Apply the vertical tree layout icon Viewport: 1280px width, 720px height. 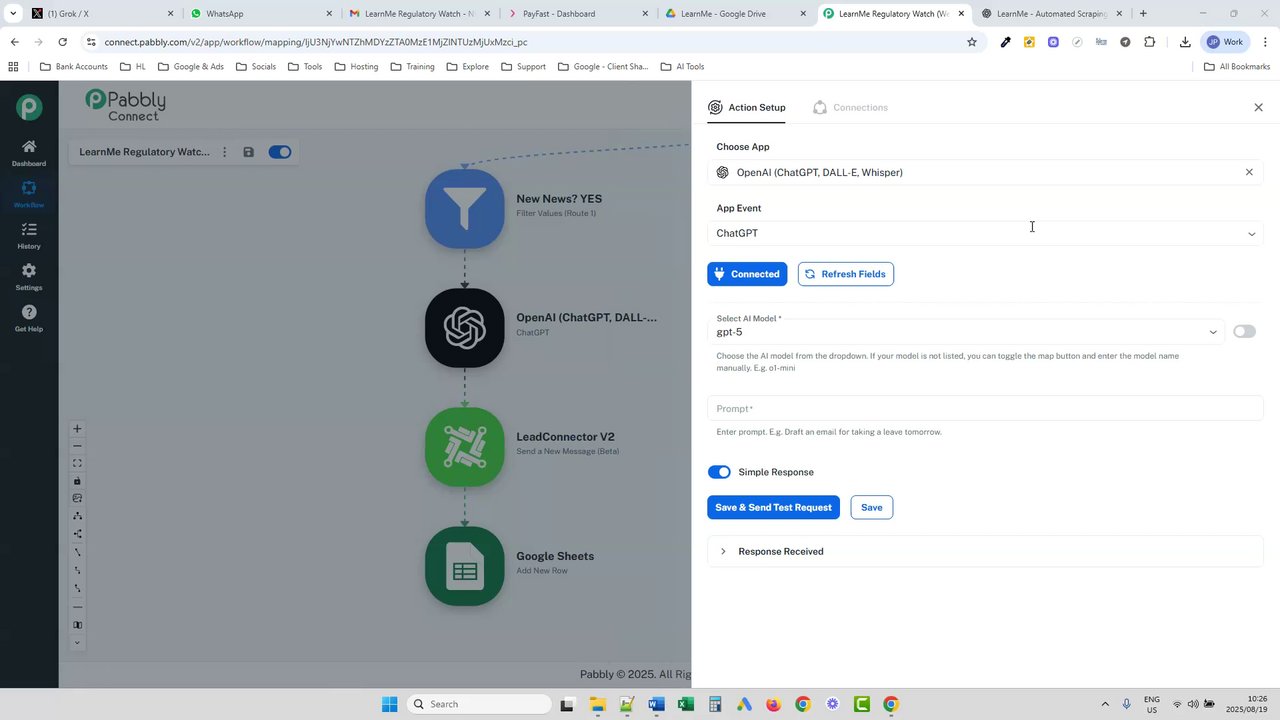[77, 516]
